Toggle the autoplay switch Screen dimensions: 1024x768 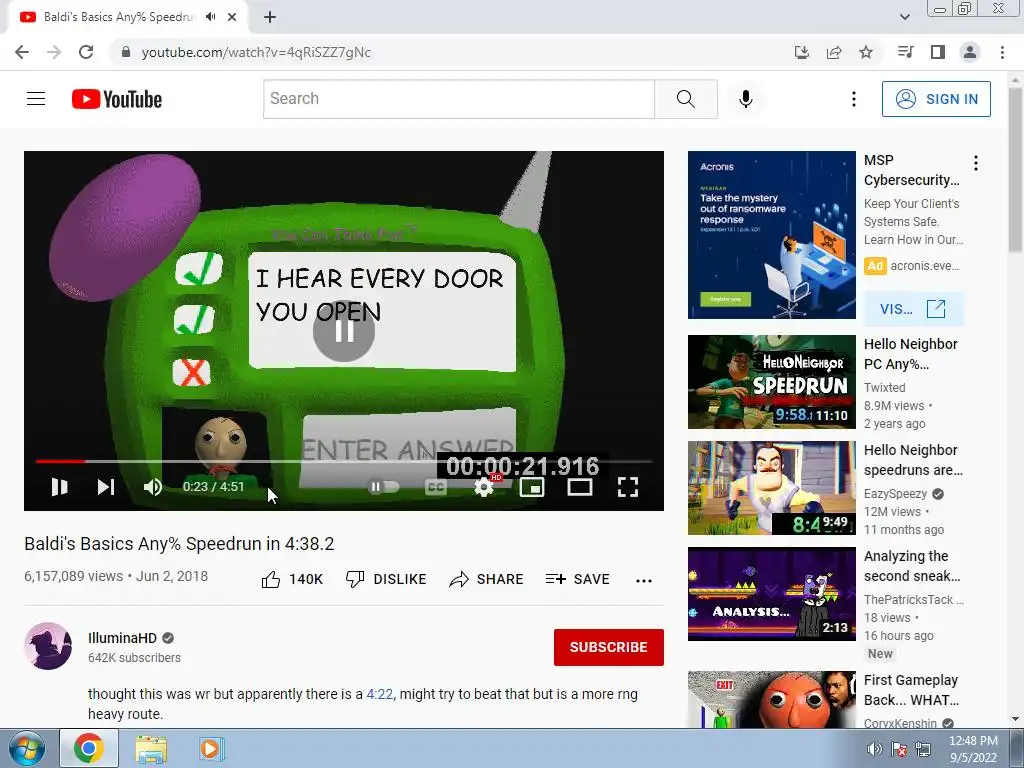click(384, 487)
